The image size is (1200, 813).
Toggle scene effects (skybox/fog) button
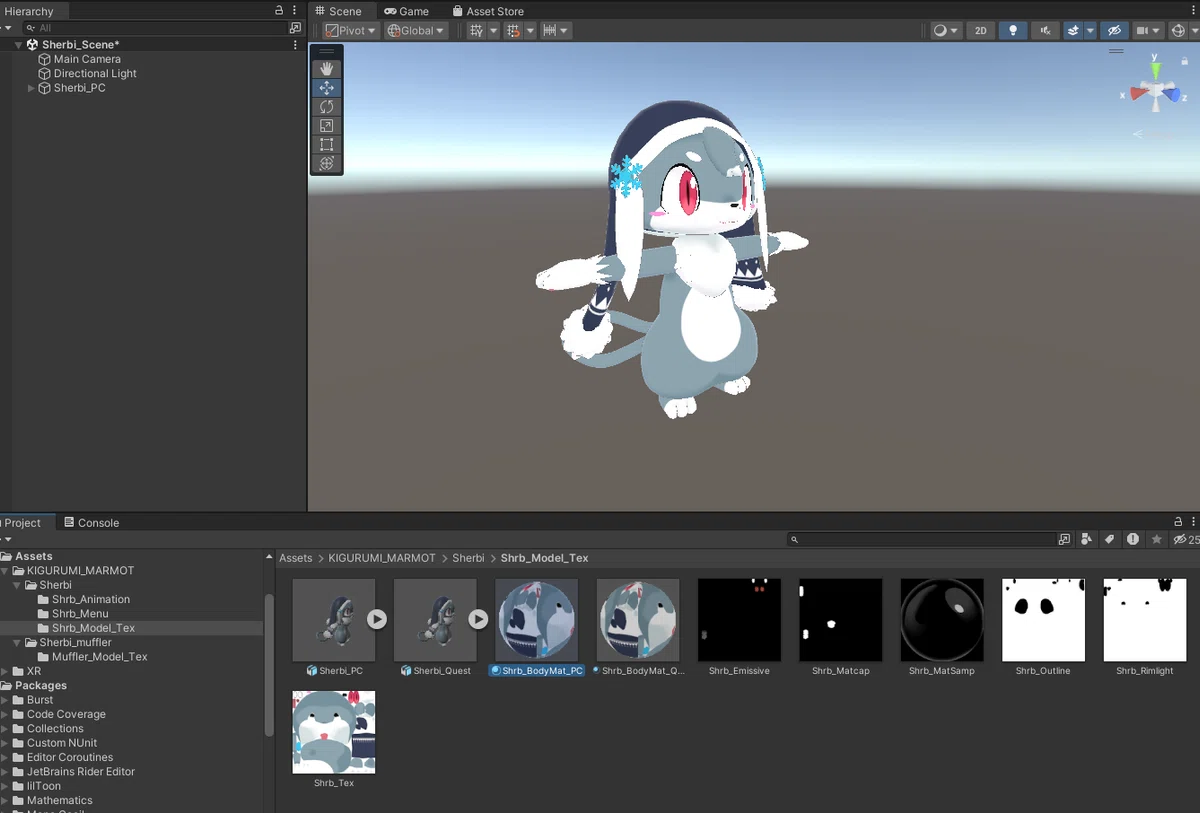(1073, 31)
